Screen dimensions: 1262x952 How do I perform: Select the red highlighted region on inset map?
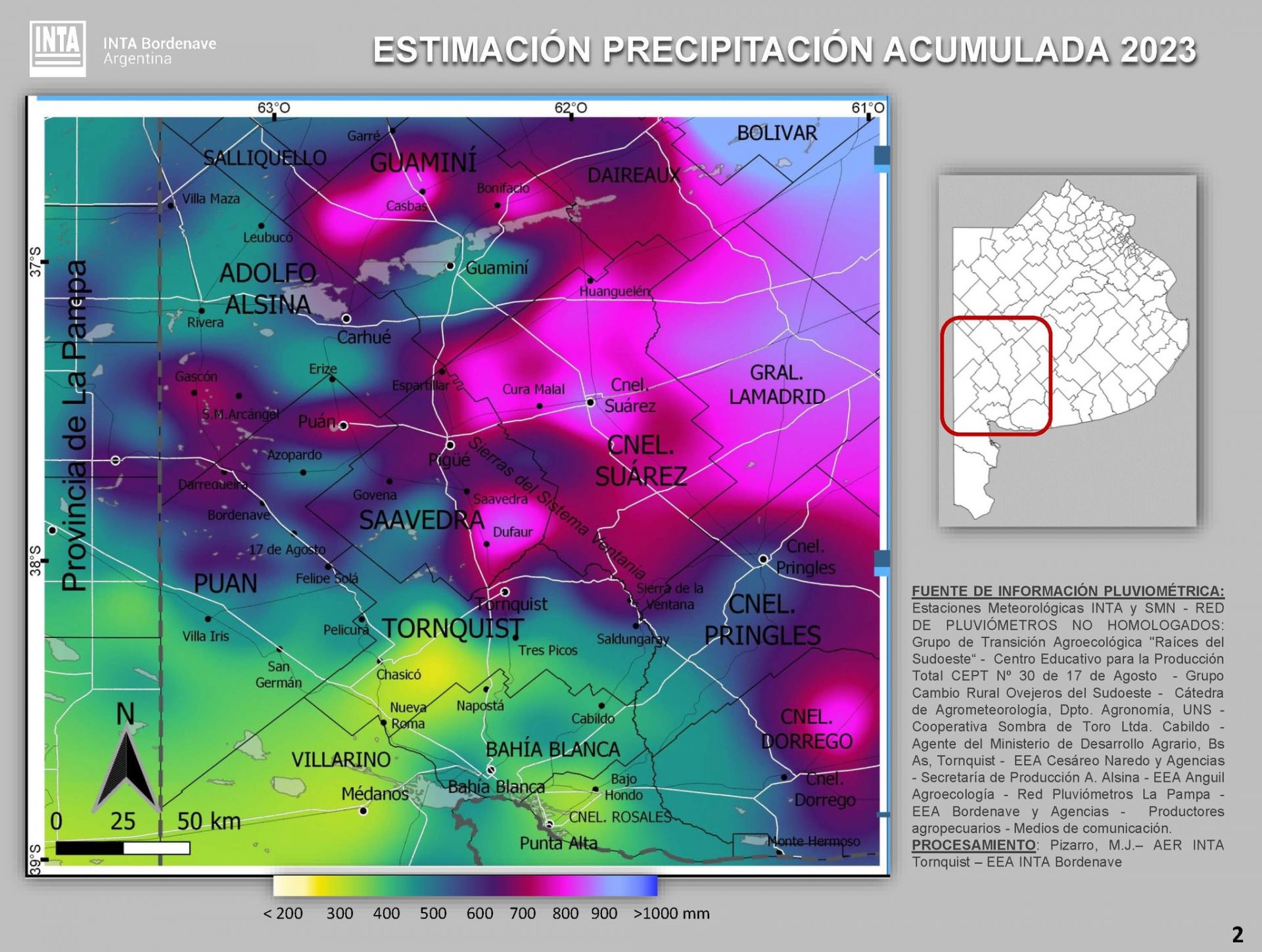point(996,376)
